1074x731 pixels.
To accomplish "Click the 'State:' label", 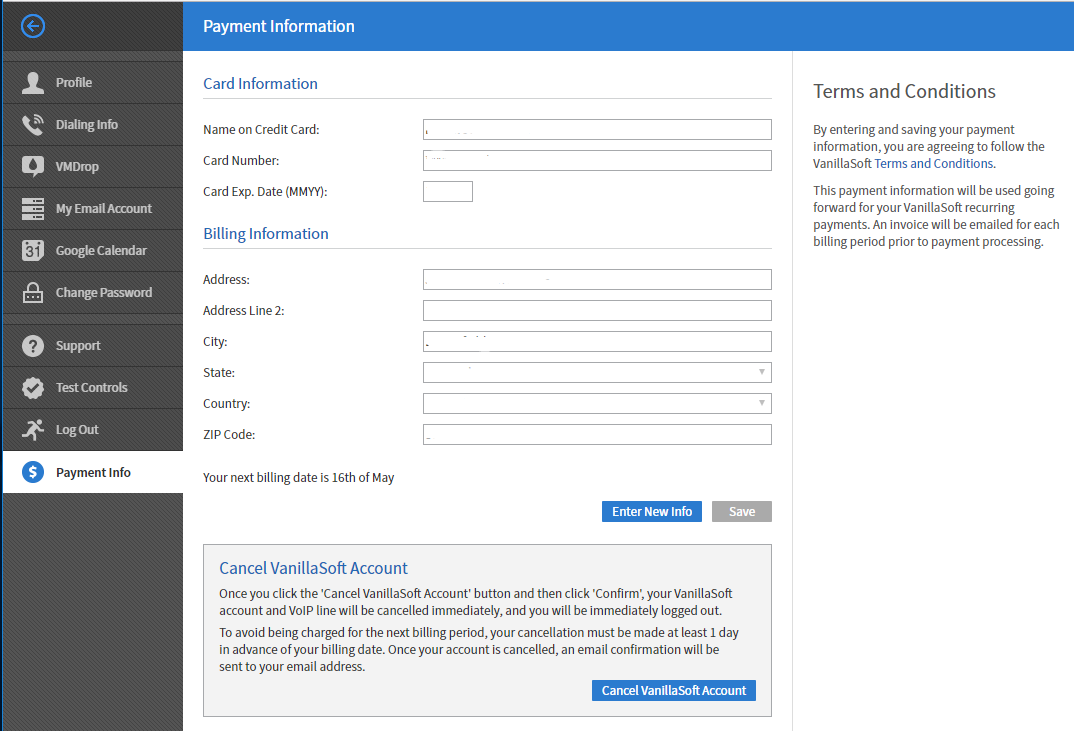I will pyautogui.click(x=219, y=373).
